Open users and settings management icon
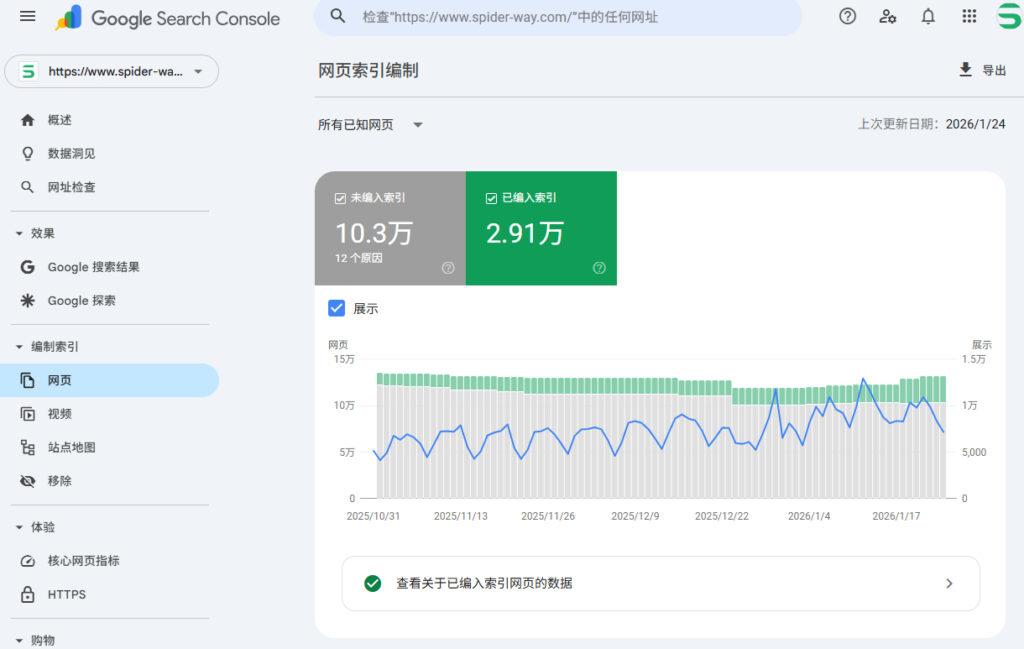 pyautogui.click(x=888, y=16)
